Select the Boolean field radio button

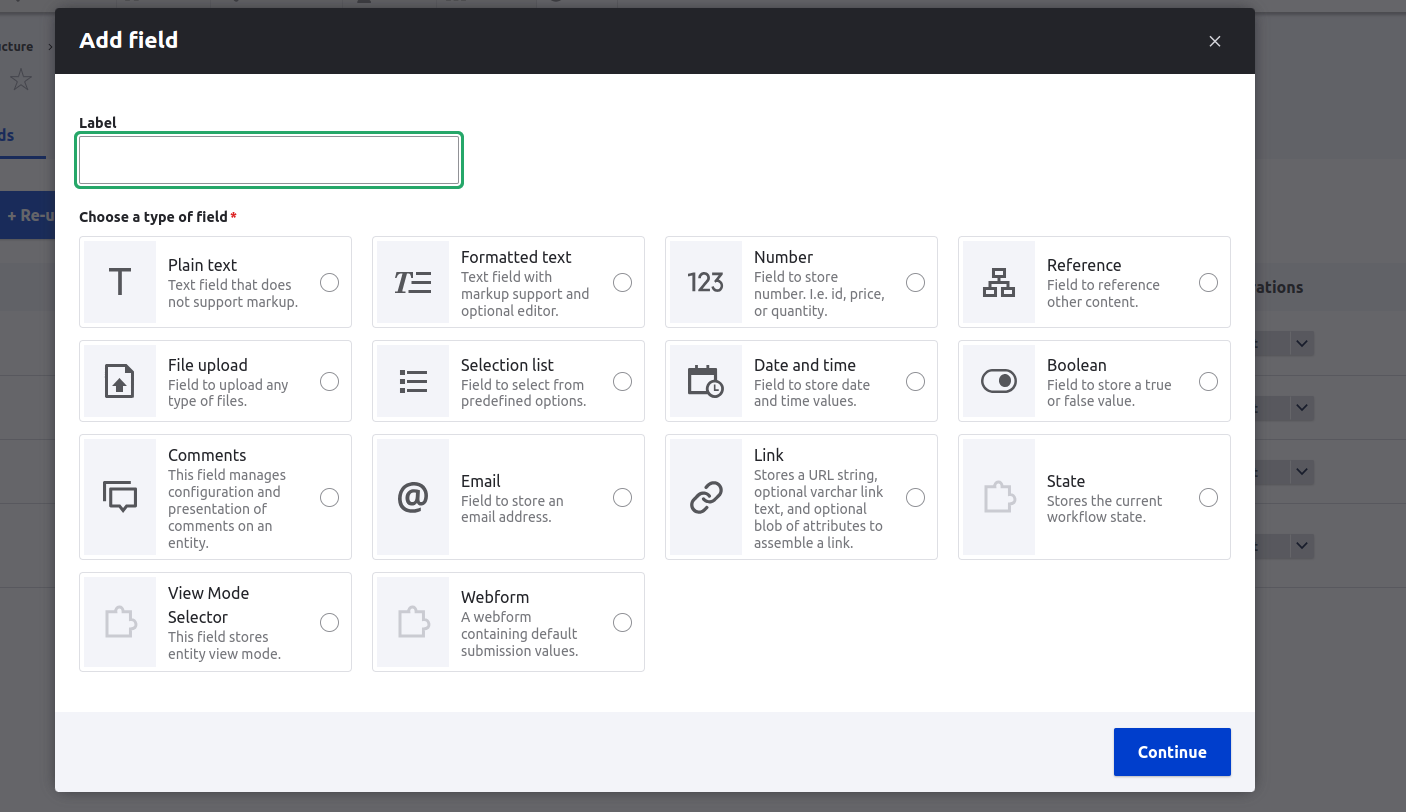coord(1208,381)
